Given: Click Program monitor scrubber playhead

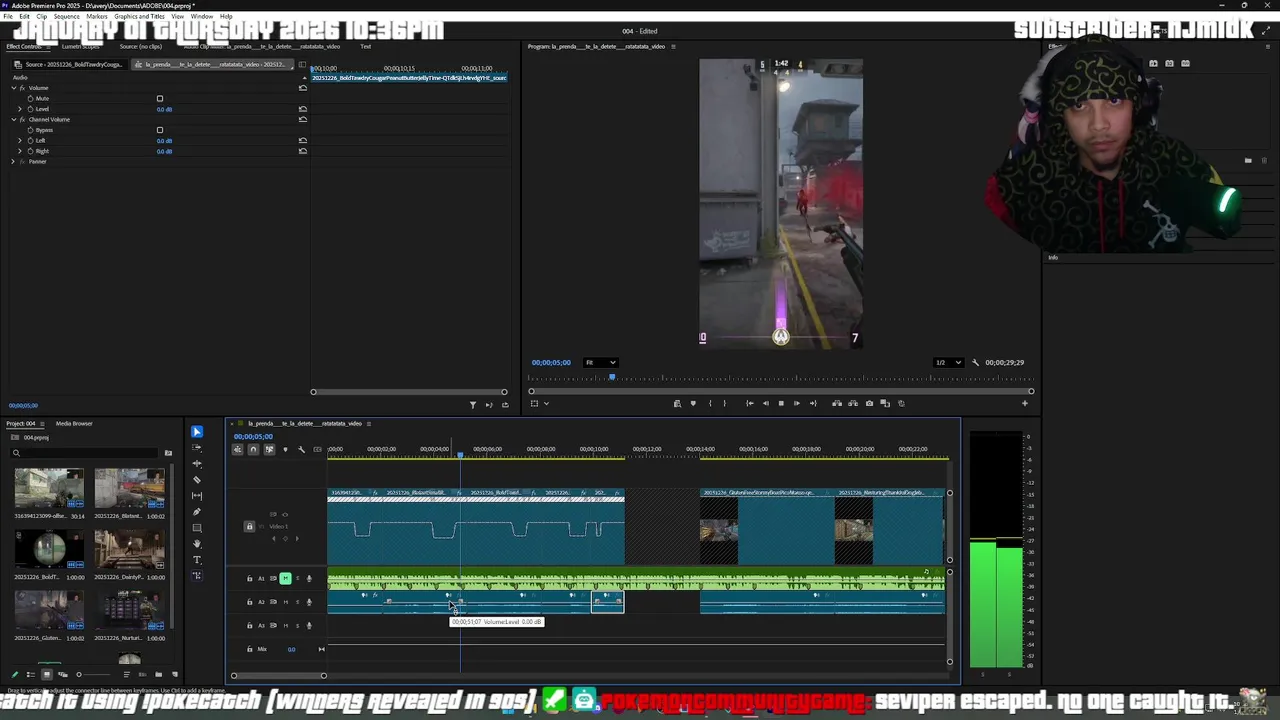Looking at the screenshot, I should [x=612, y=378].
